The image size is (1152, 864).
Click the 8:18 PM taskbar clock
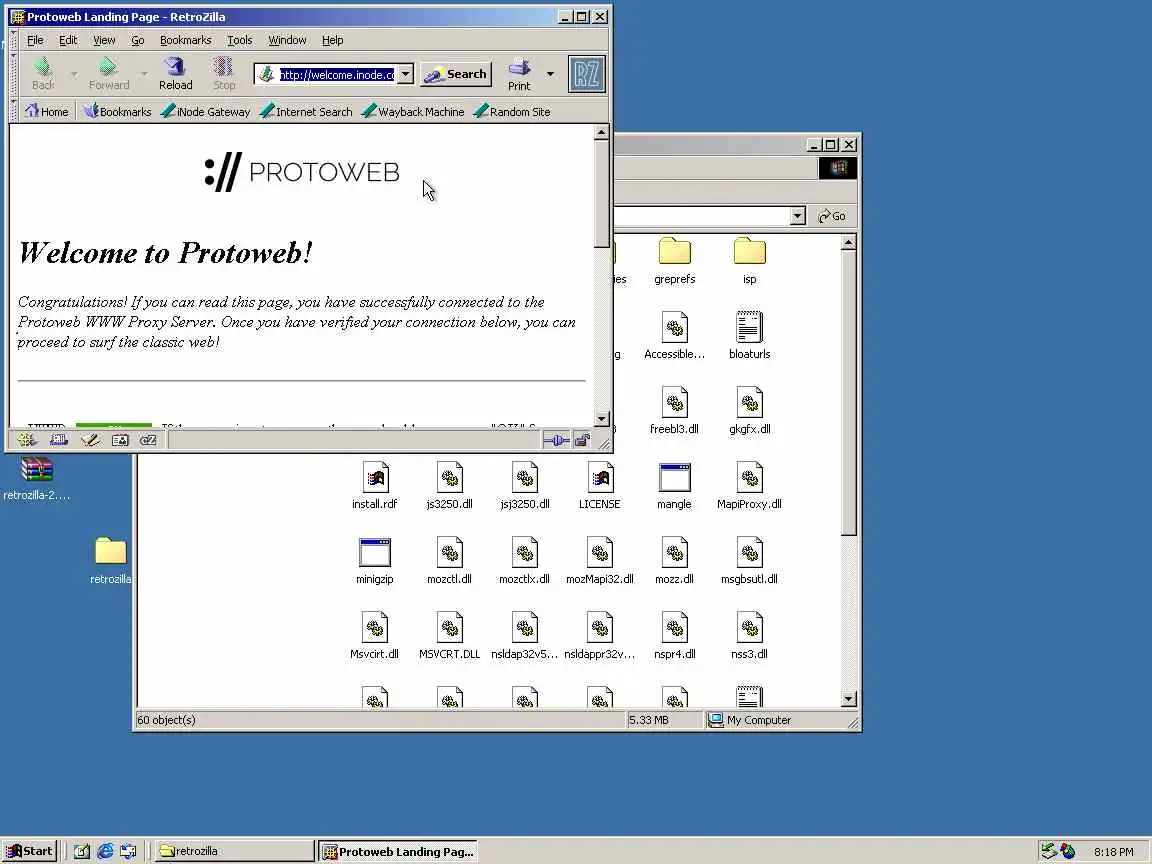[x=1113, y=852]
